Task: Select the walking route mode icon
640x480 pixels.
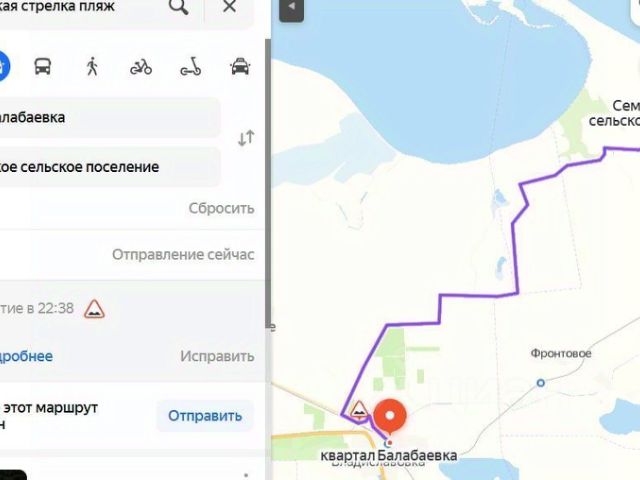Action: [93, 66]
